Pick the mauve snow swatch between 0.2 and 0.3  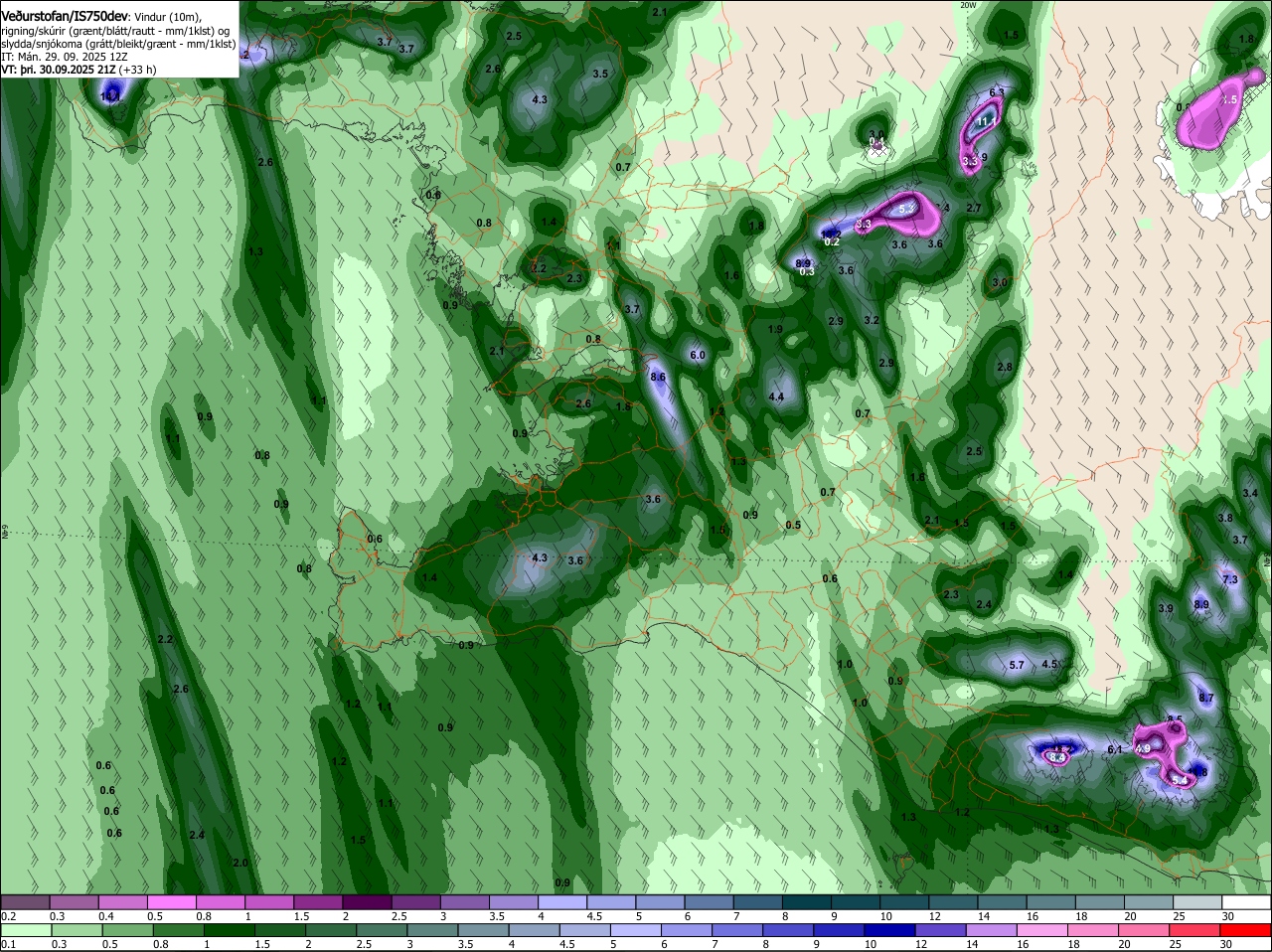pos(25,902)
